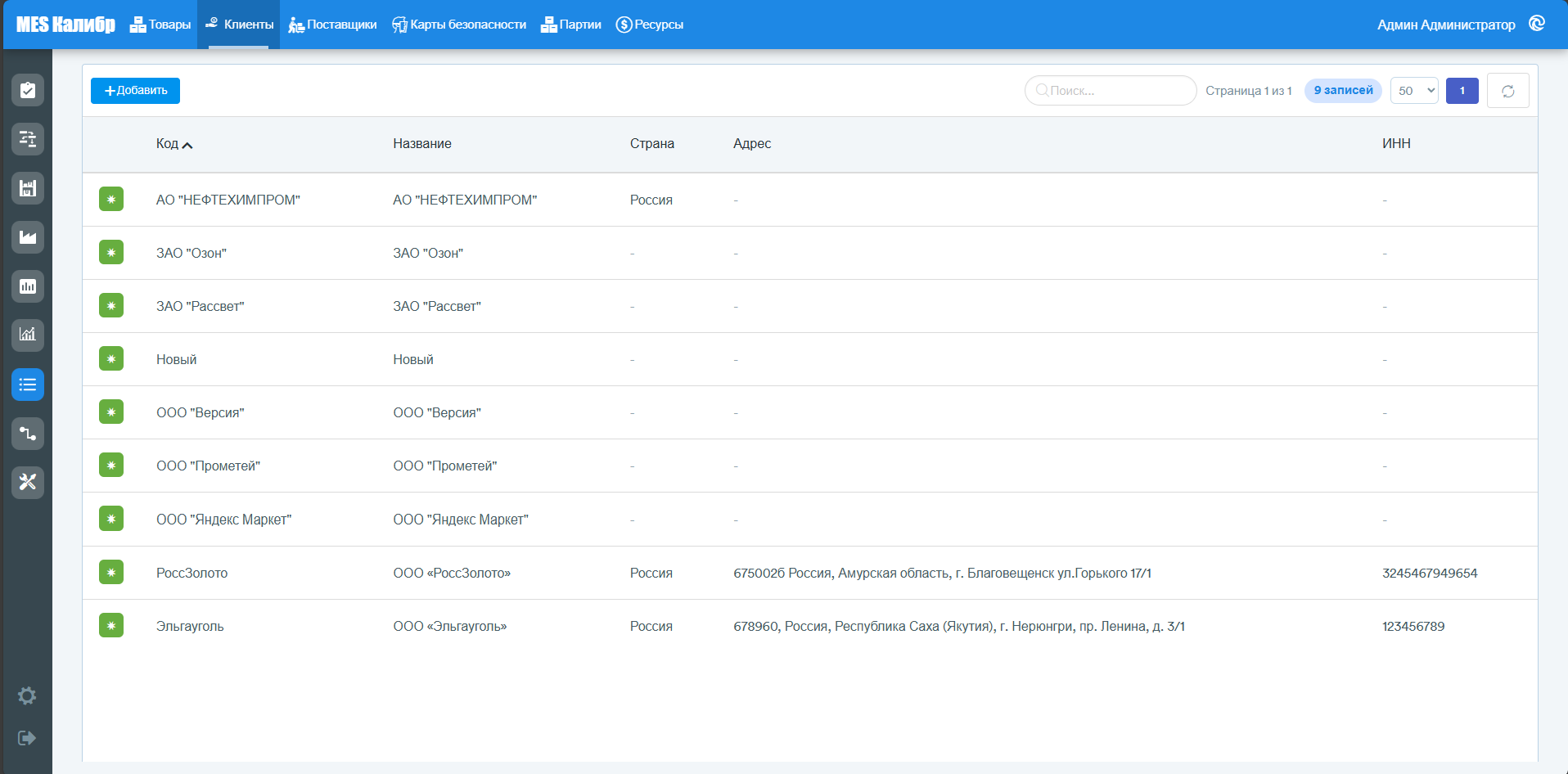Image resolution: width=1568 pixels, height=774 pixels.
Task: Click name cell Новый
Action: (413, 359)
